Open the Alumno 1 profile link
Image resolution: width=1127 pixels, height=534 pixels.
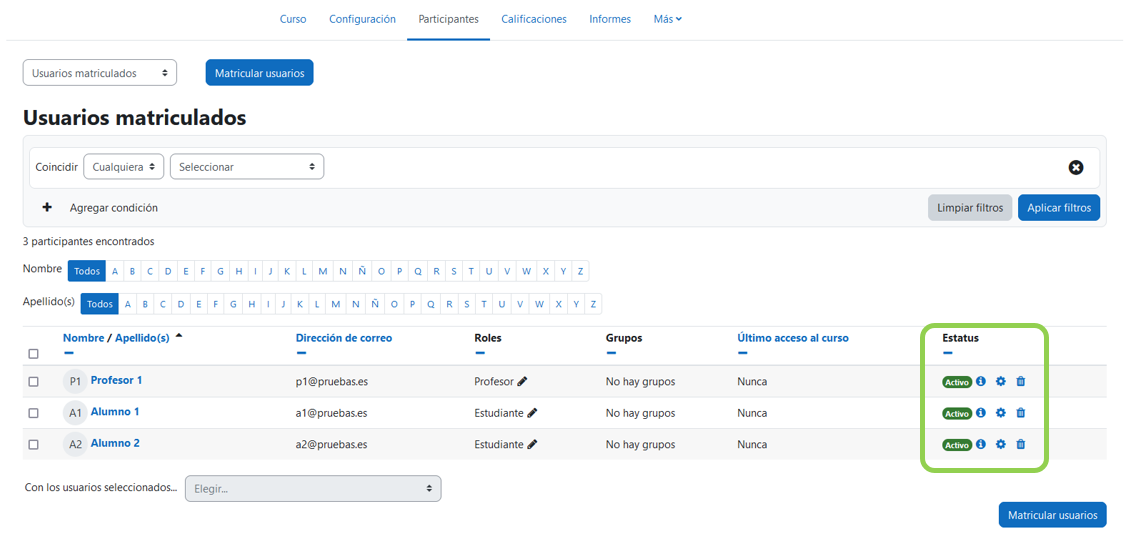click(x=115, y=412)
